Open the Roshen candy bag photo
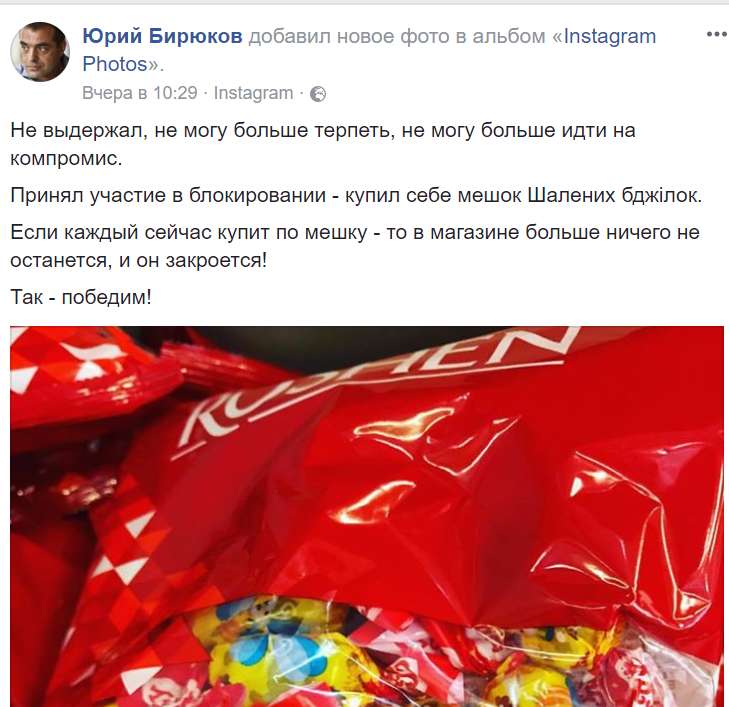The image size is (729, 707). 367,516
